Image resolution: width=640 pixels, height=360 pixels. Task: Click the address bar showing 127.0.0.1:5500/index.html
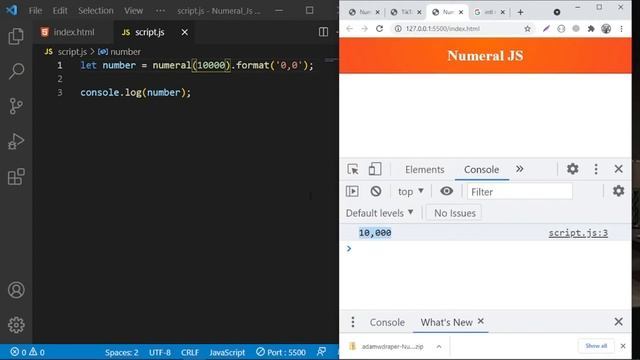pos(443,29)
